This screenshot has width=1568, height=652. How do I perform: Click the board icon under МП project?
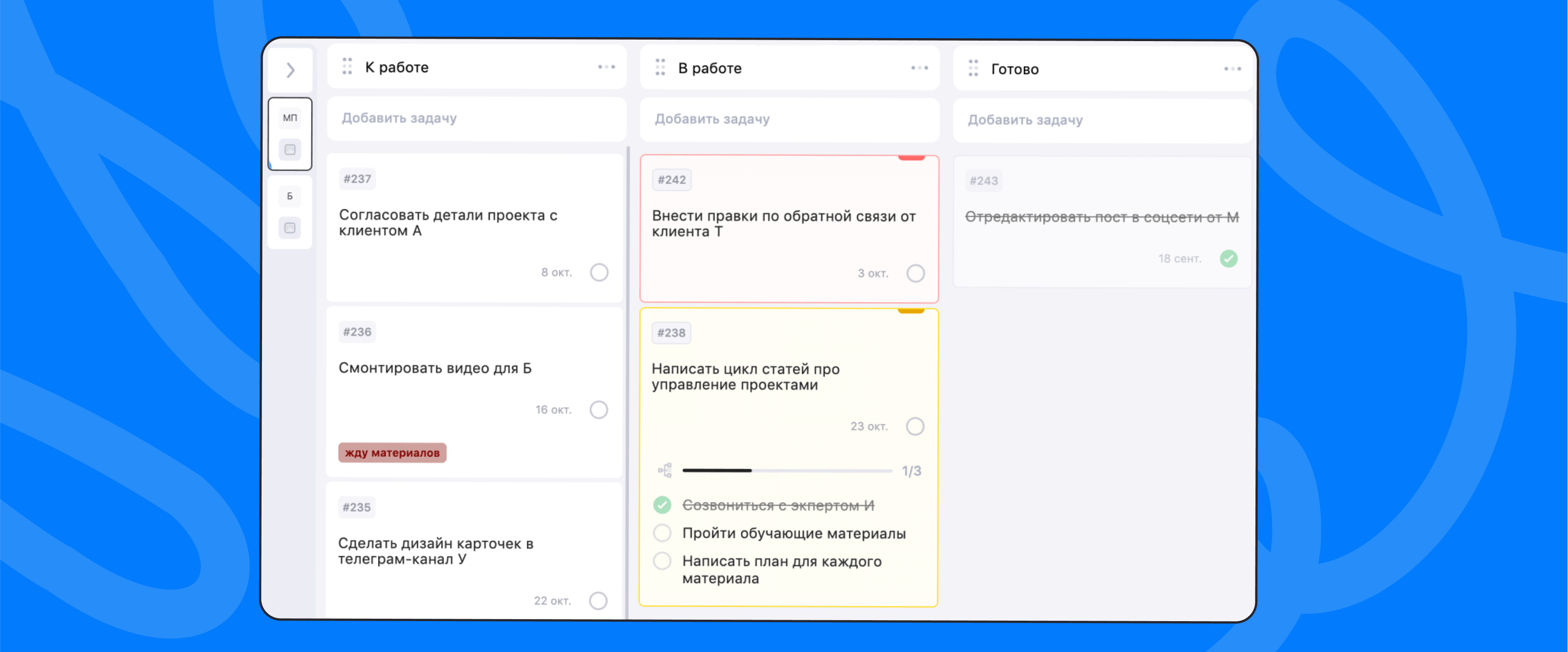click(x=289, y=150)
